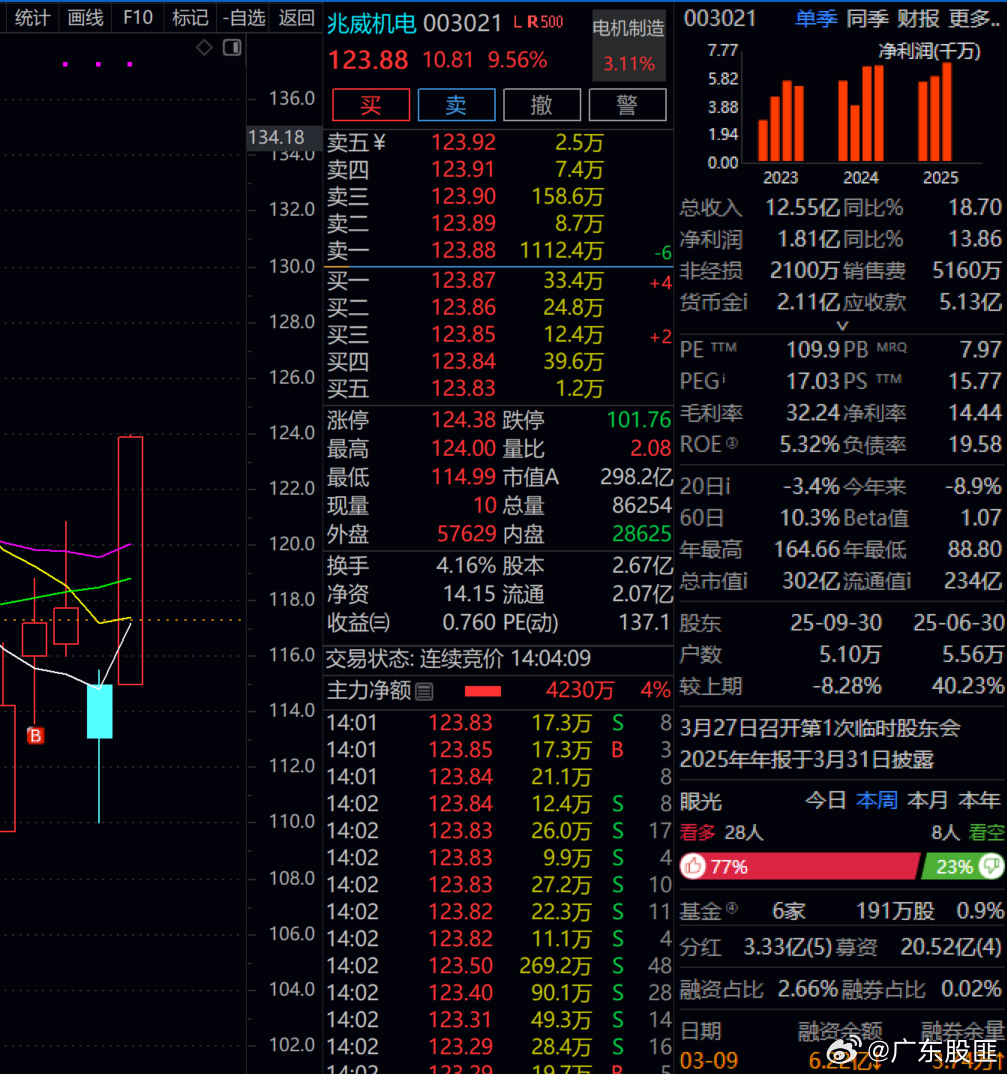Click the 警 alert button
This screenshot has width=1007, height=1074.
tap(627, 105)
